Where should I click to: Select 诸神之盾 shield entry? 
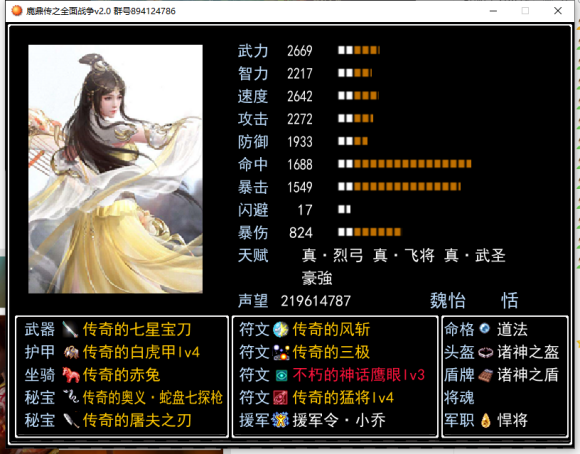coord(528,375)
